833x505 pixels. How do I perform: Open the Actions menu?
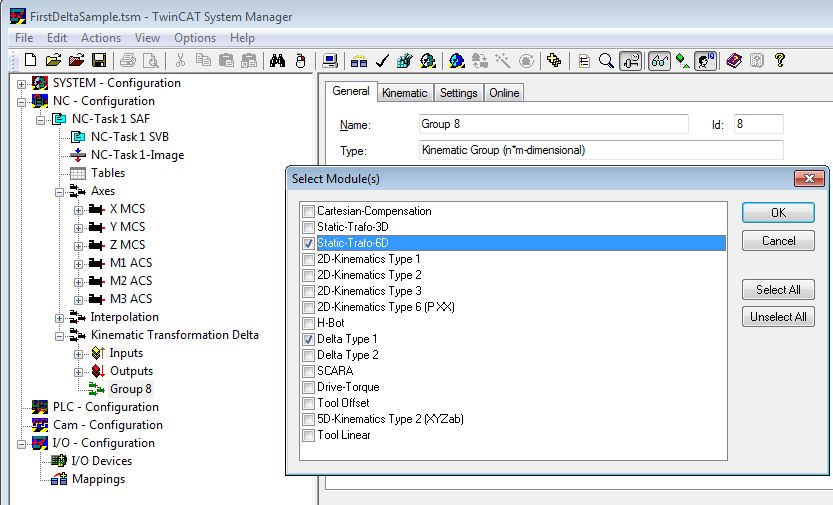[100, 38]
